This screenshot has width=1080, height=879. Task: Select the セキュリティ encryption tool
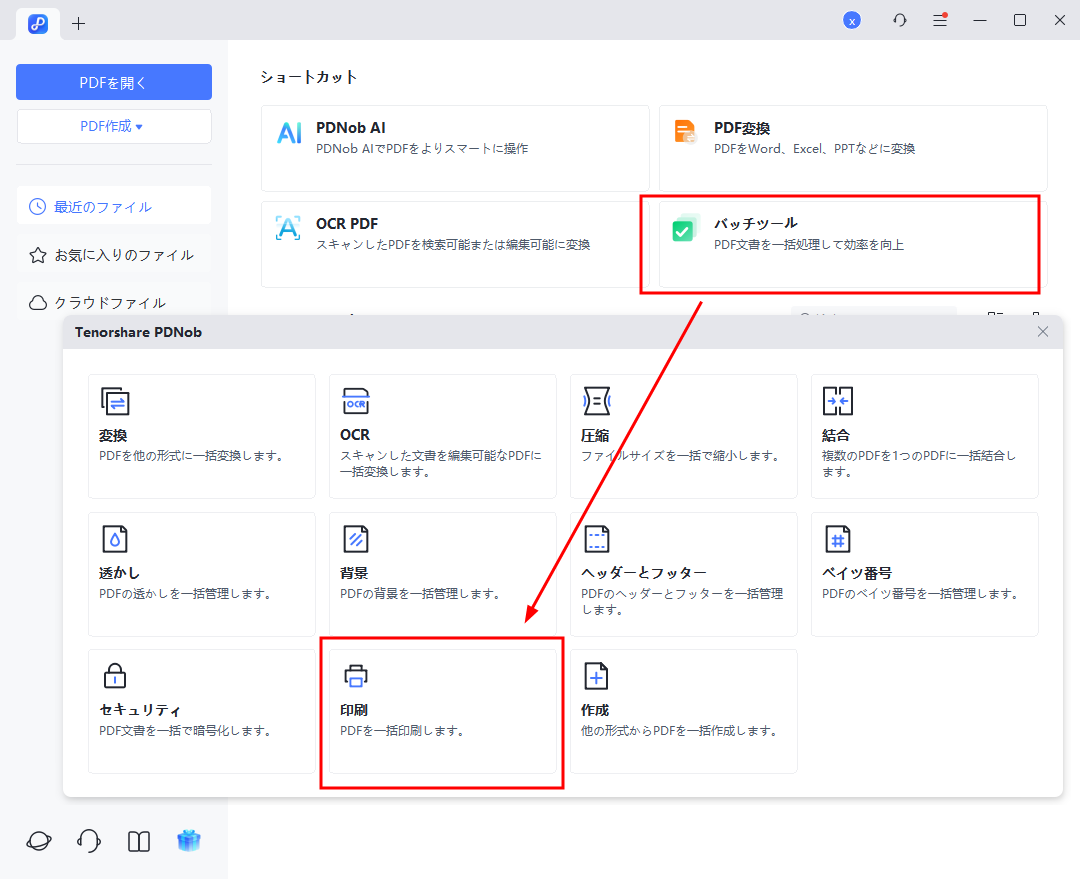[202, 711]
